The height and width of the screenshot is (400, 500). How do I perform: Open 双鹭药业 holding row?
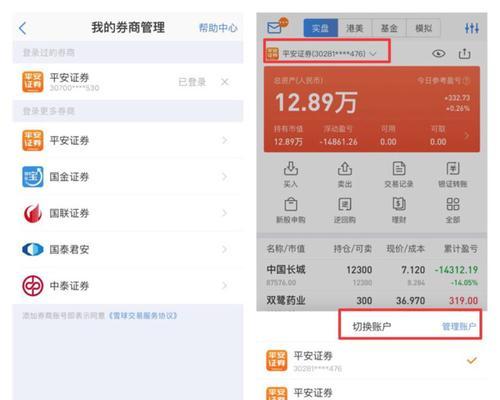coord(372,301)
